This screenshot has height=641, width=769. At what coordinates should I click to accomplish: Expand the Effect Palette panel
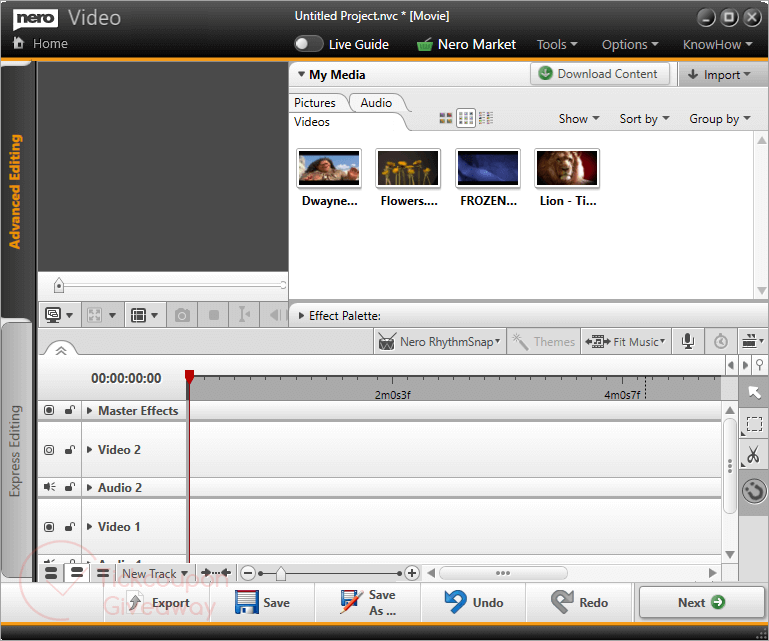301,316
